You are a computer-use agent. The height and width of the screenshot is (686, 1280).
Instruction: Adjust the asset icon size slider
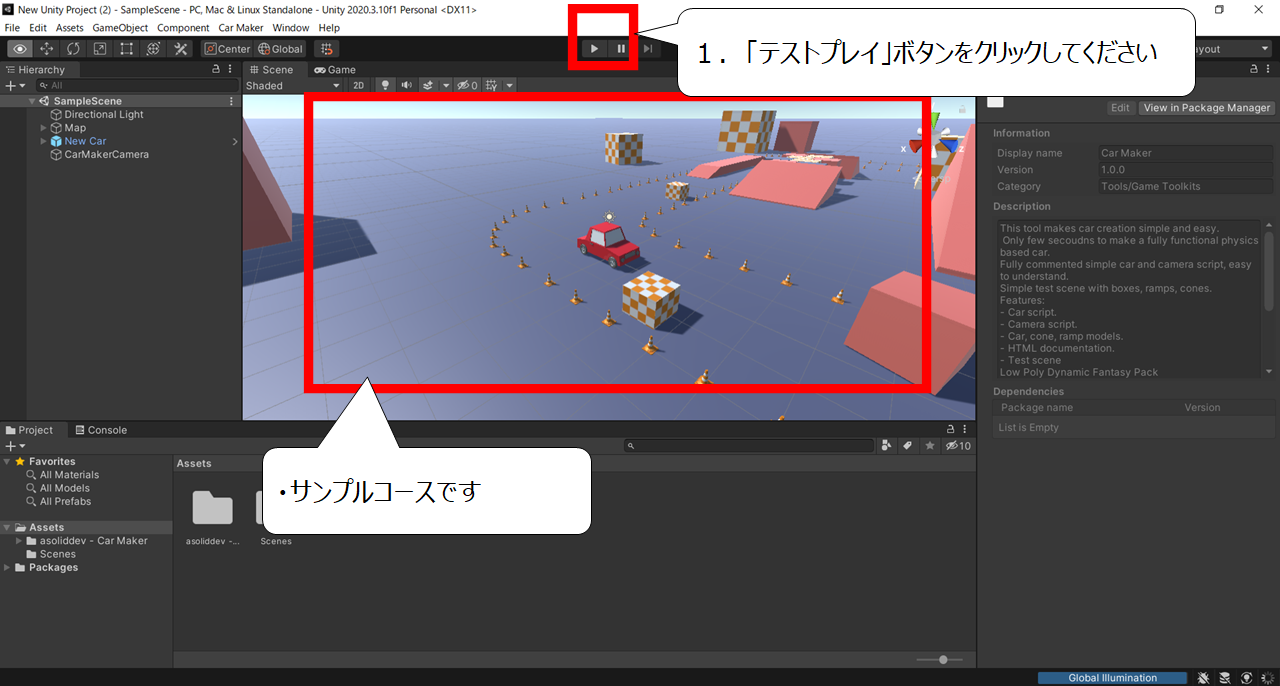(943, 660)
